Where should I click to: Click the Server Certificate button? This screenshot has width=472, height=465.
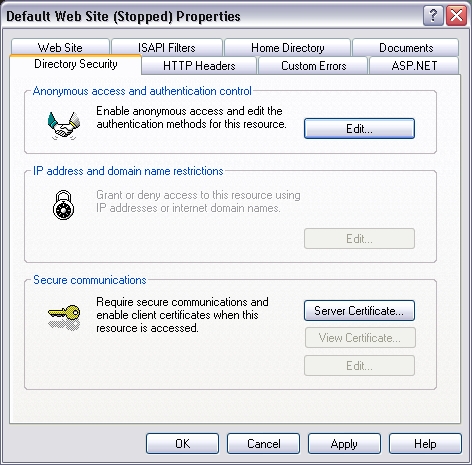point(359,311)
